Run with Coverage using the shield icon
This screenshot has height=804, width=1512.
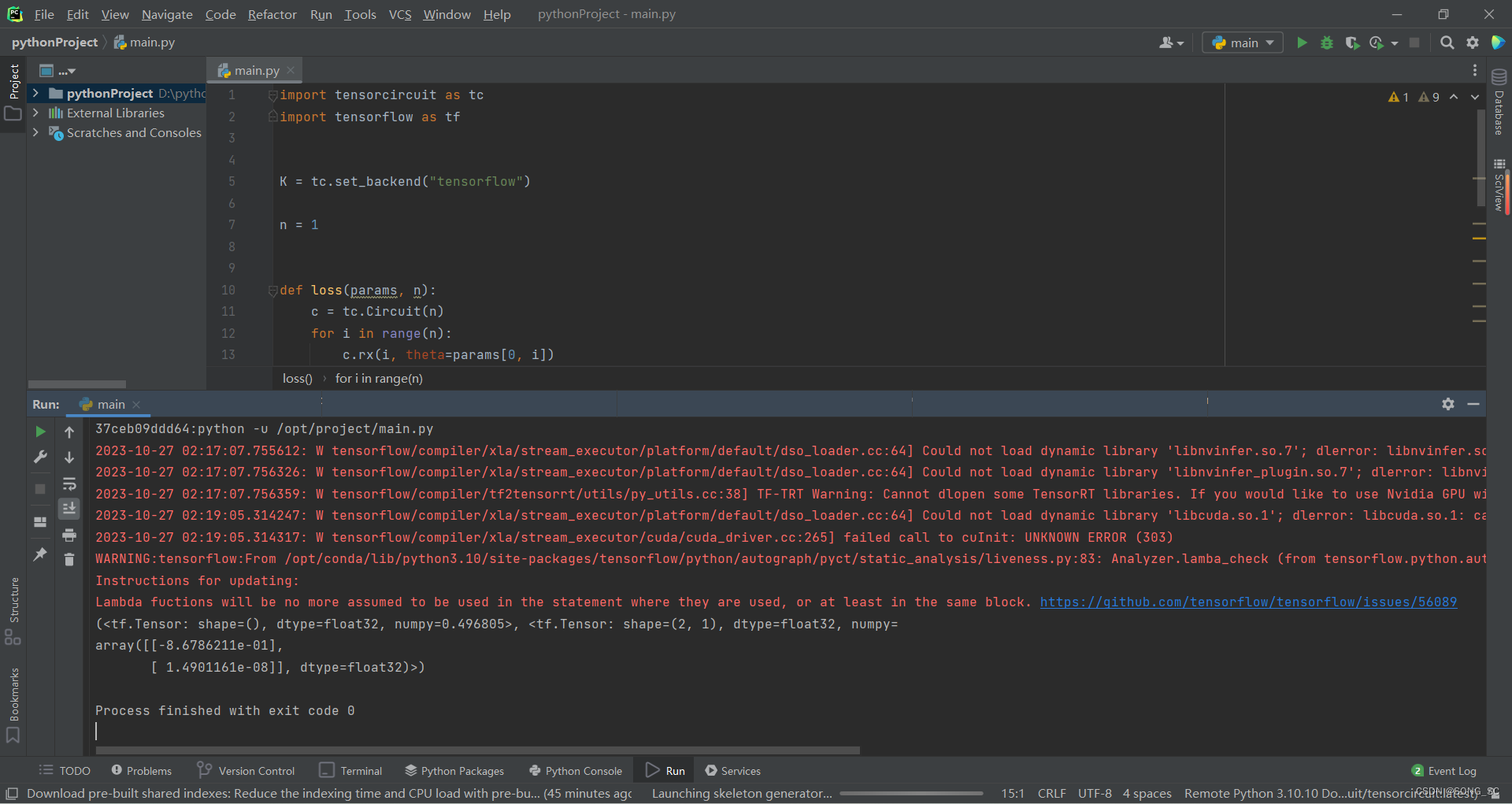click(1354, 43)
